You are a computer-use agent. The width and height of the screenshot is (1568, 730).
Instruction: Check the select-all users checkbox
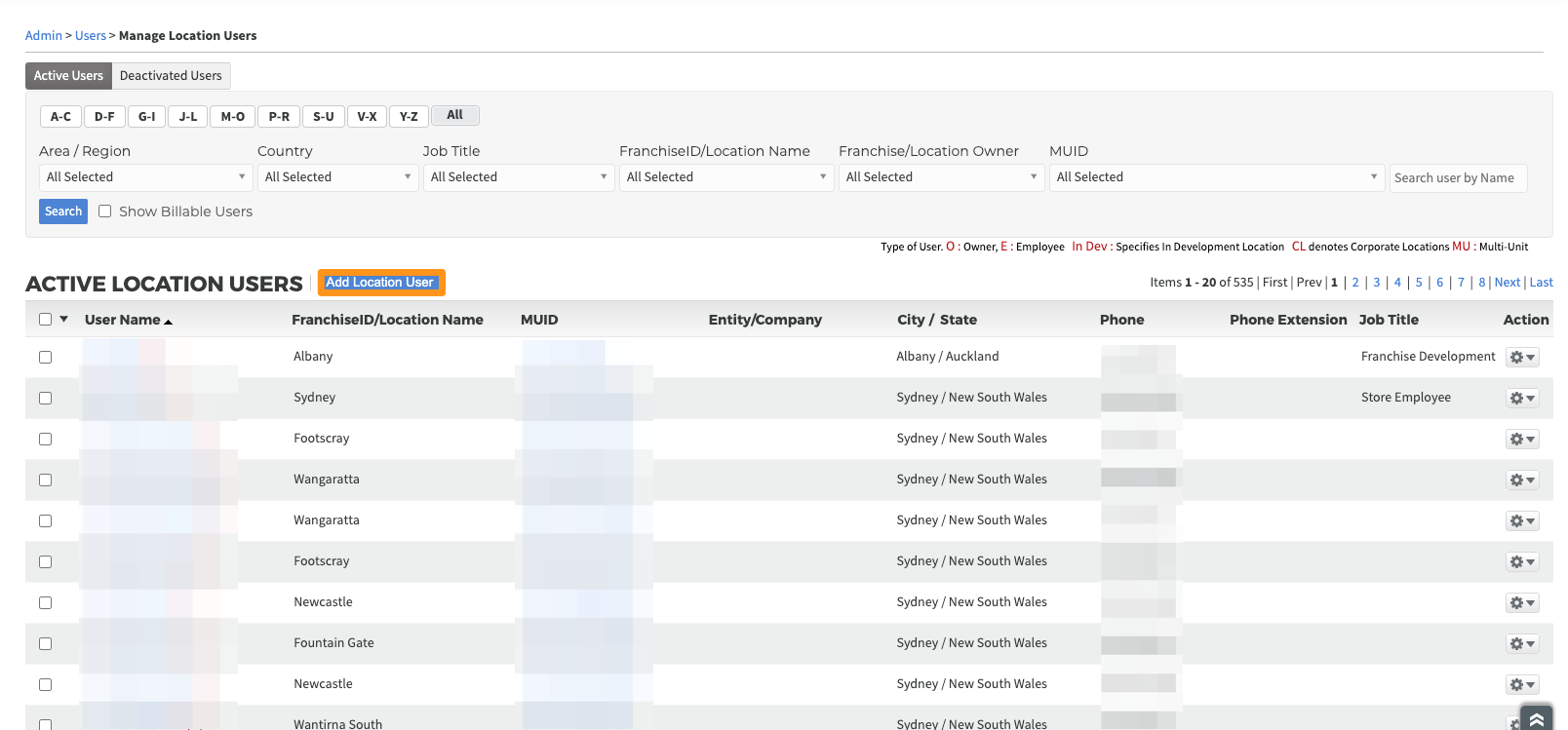45,319
